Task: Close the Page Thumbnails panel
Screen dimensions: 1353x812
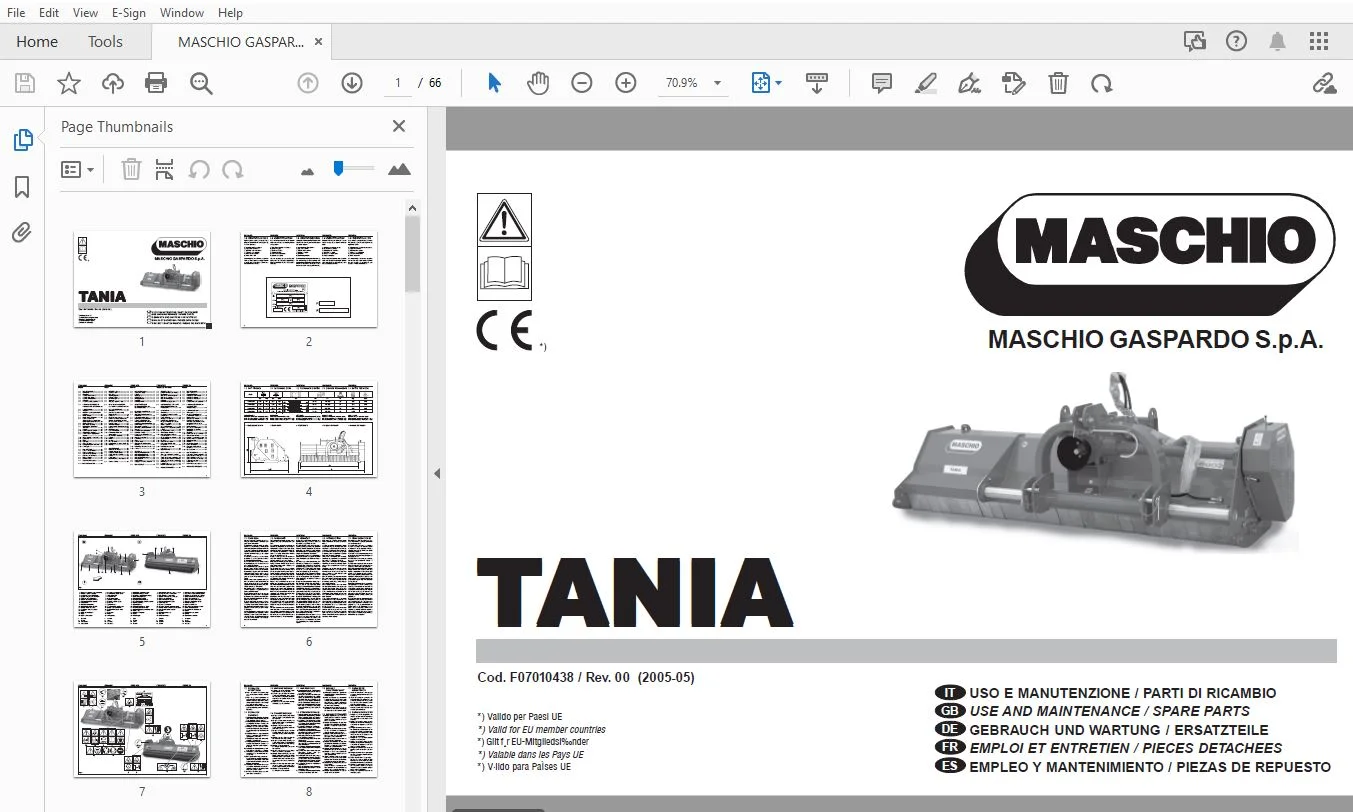Action: point(399,126)
